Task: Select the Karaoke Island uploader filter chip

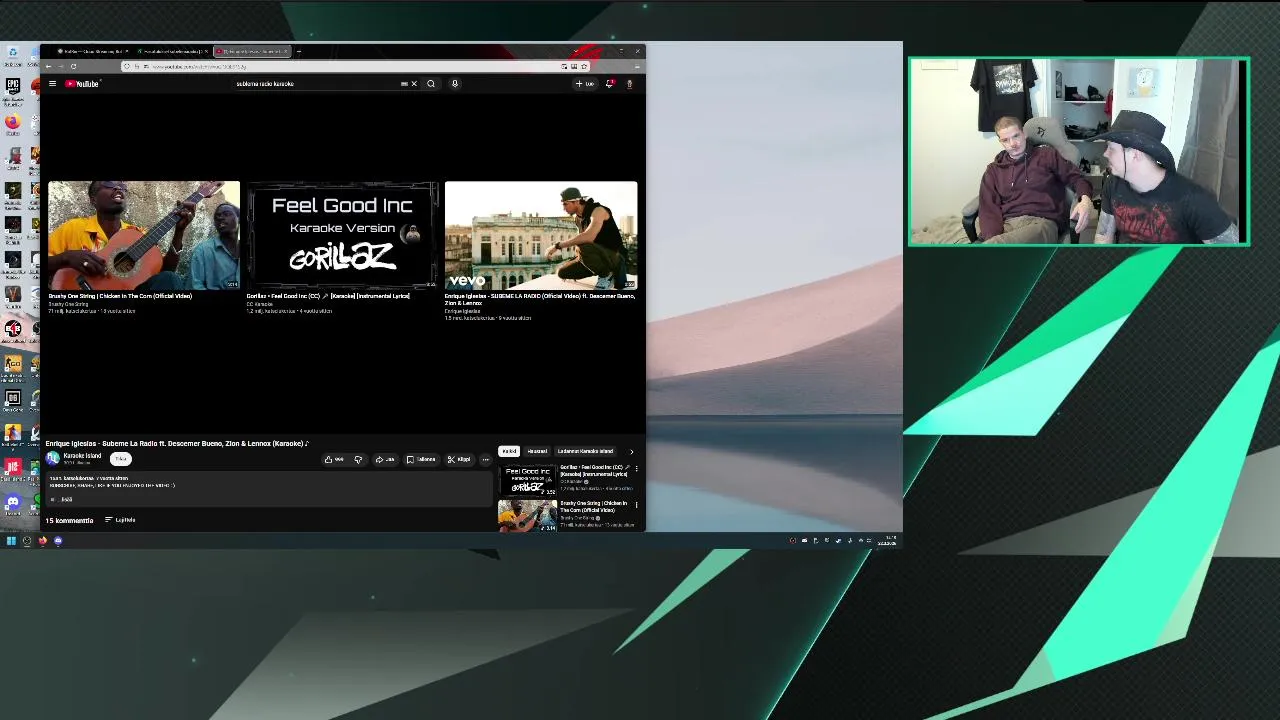Action: (585, 451)
